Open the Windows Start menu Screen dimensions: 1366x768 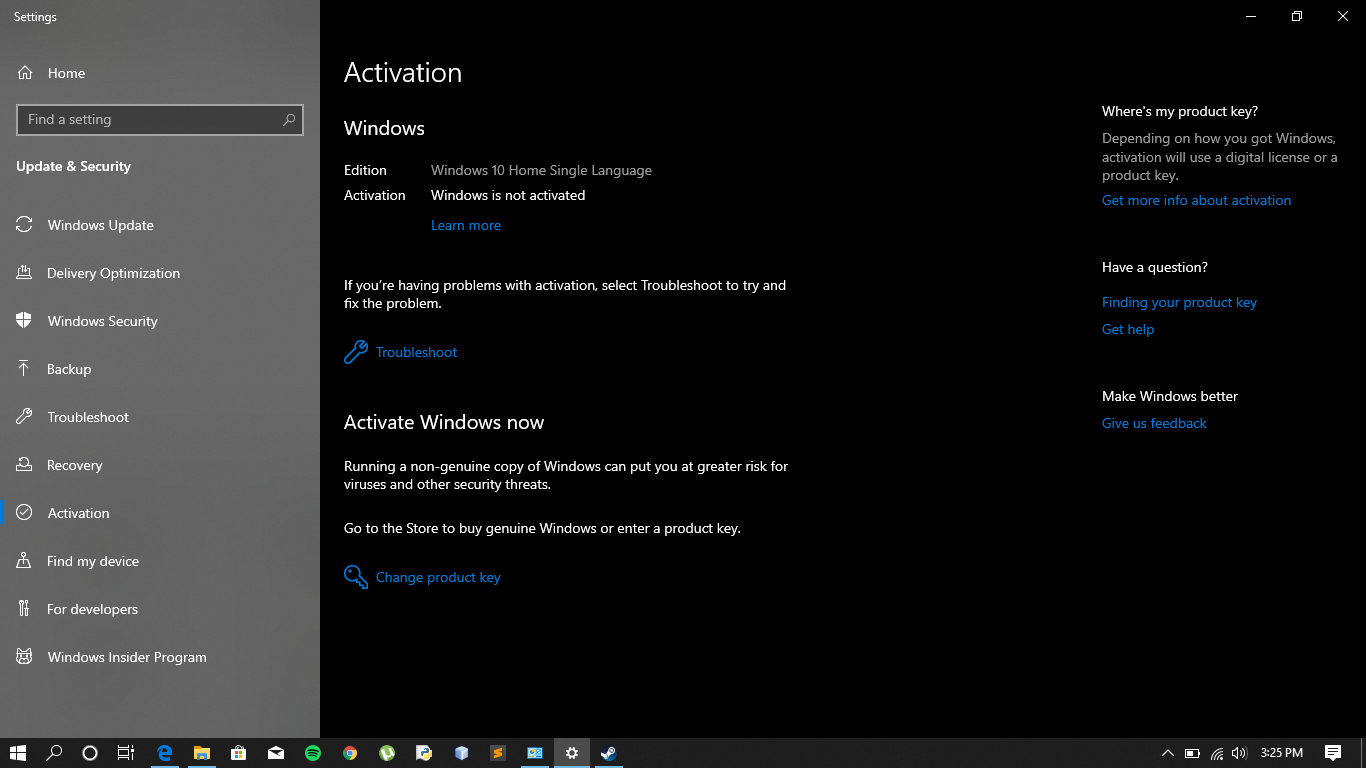pos(18,753)
